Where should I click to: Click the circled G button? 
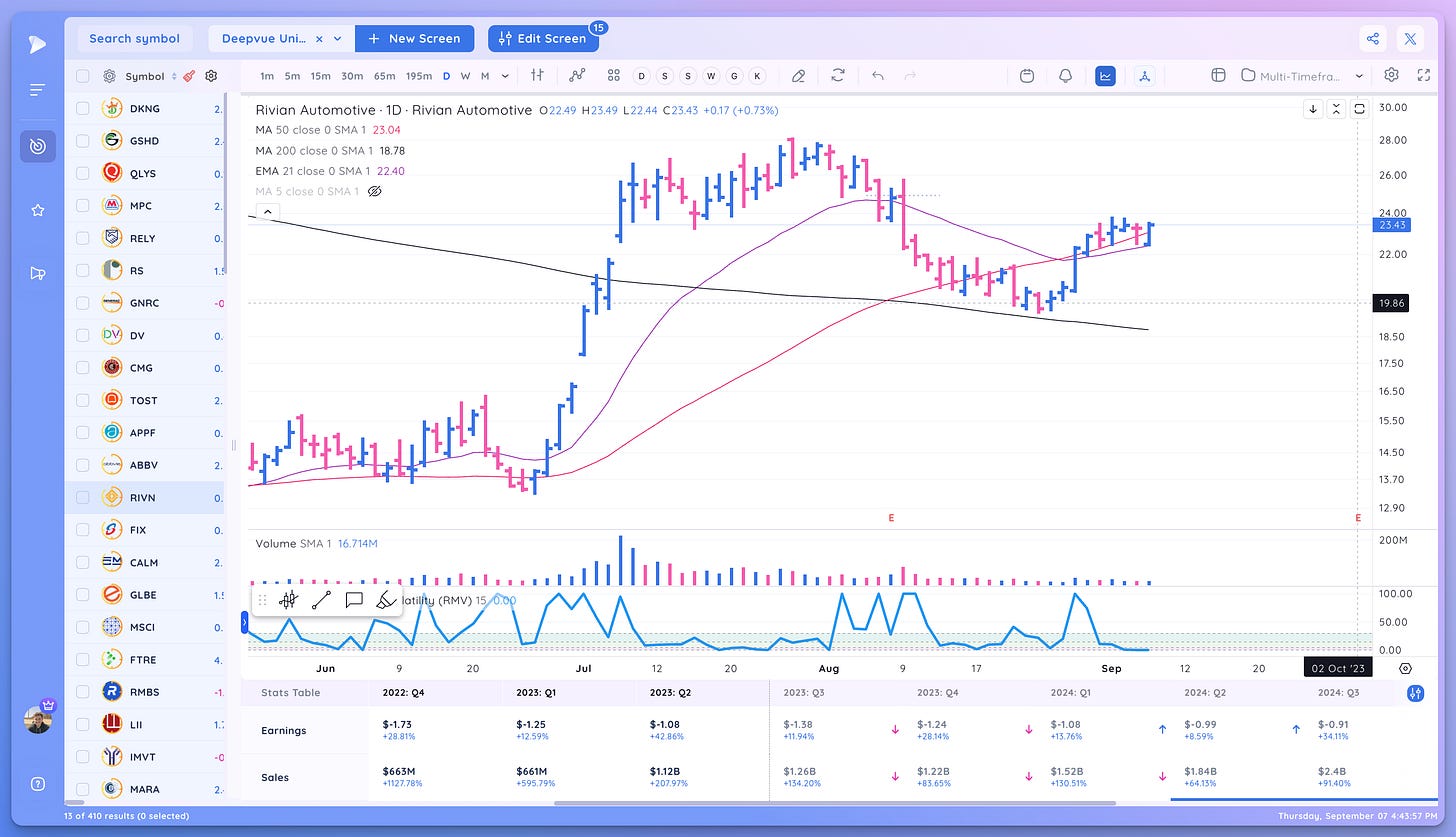point(734,76)
